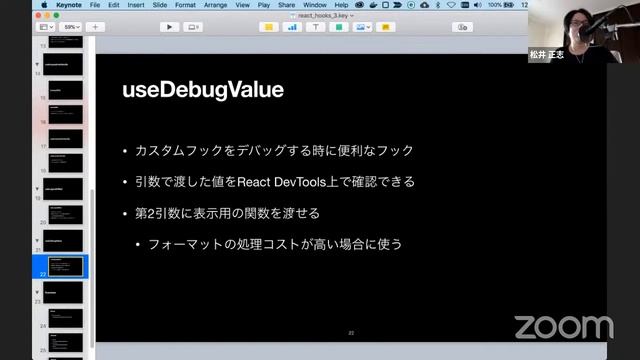This screenshot has width=640, height=360.
Task: Select highlighted slide 22 thumbnail
Action: click(x=65, y=267)
